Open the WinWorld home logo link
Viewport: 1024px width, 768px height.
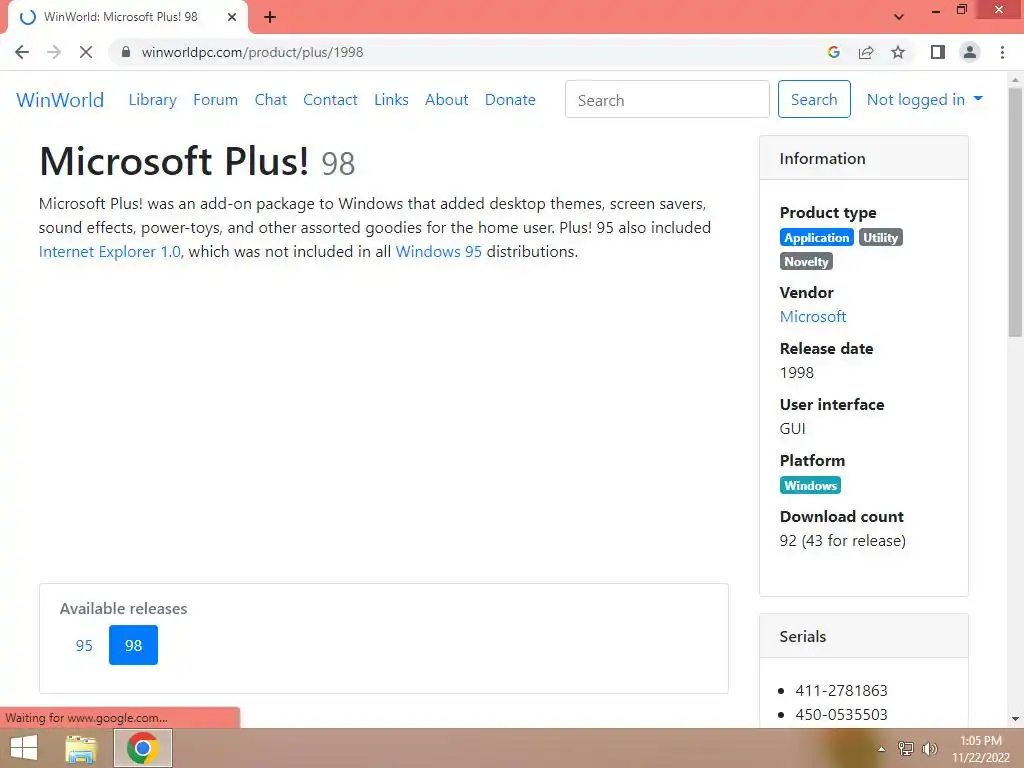[60, 100]
